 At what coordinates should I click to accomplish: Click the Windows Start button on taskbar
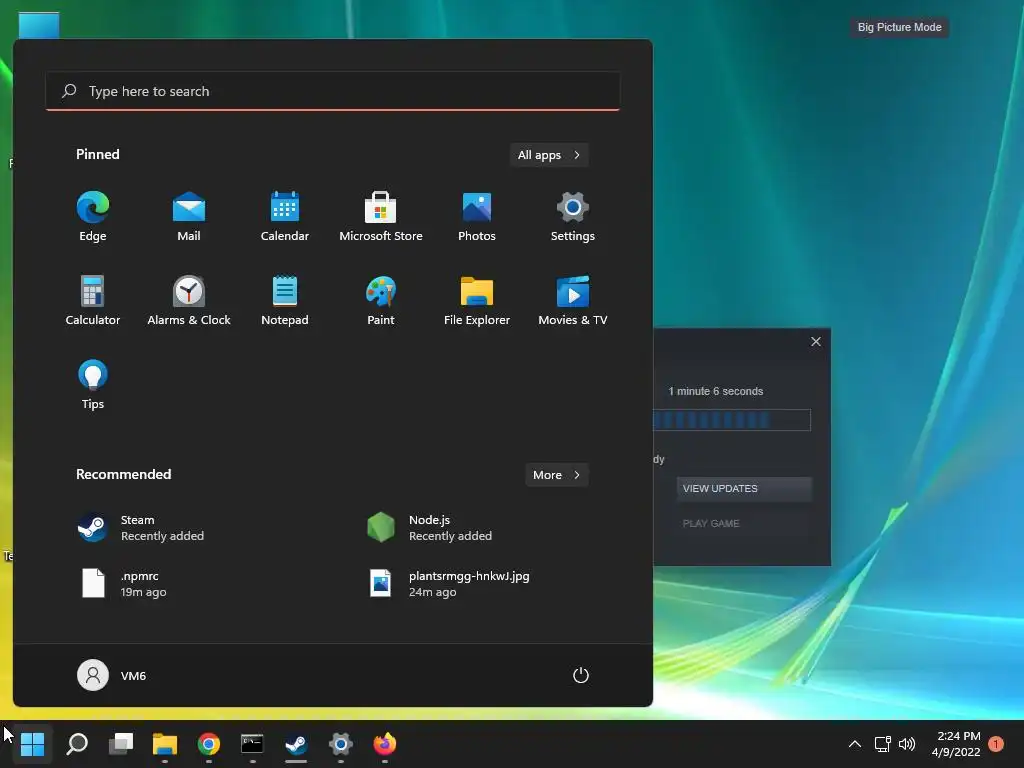pos(32,744)
